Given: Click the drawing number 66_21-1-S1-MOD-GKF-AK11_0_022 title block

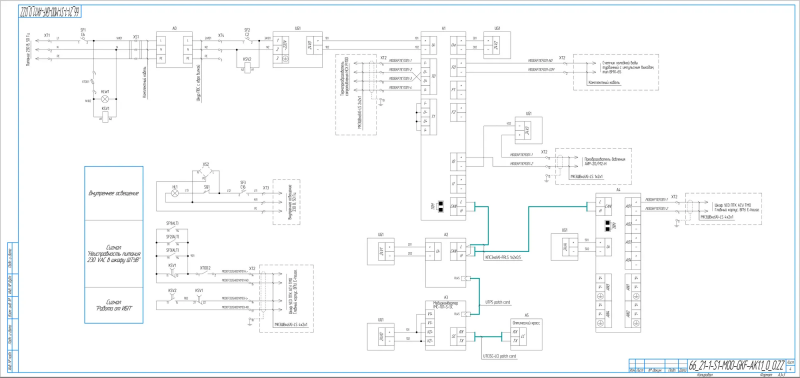Looking at the screenshot, I should (736, 365).
